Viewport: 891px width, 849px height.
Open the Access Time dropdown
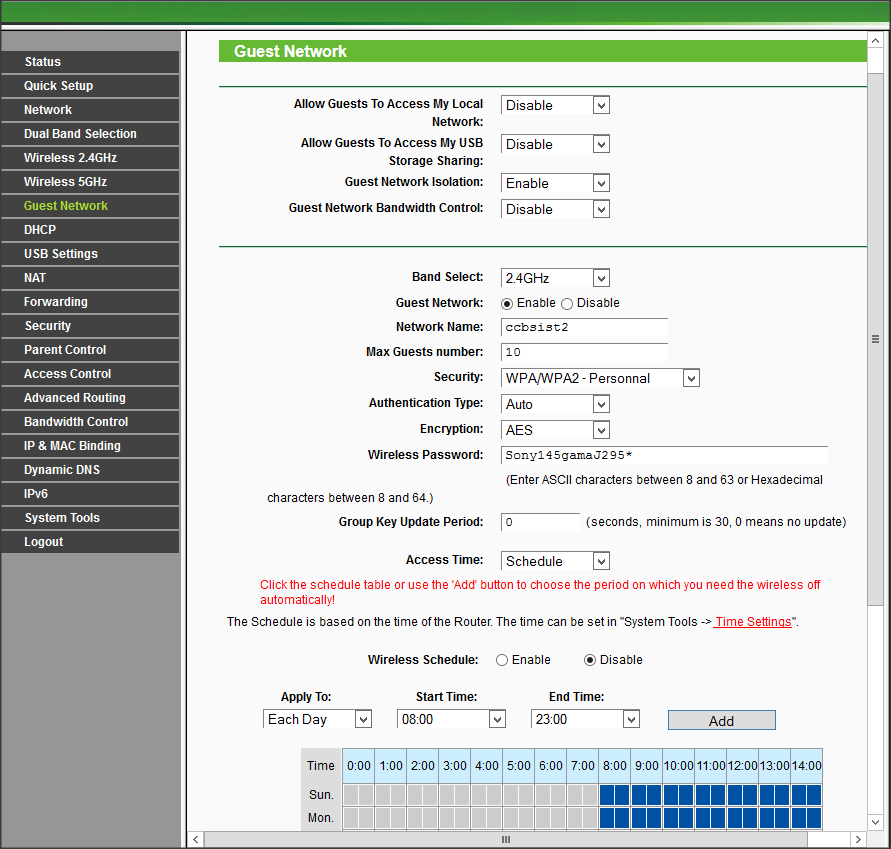[x=555, y=561]
